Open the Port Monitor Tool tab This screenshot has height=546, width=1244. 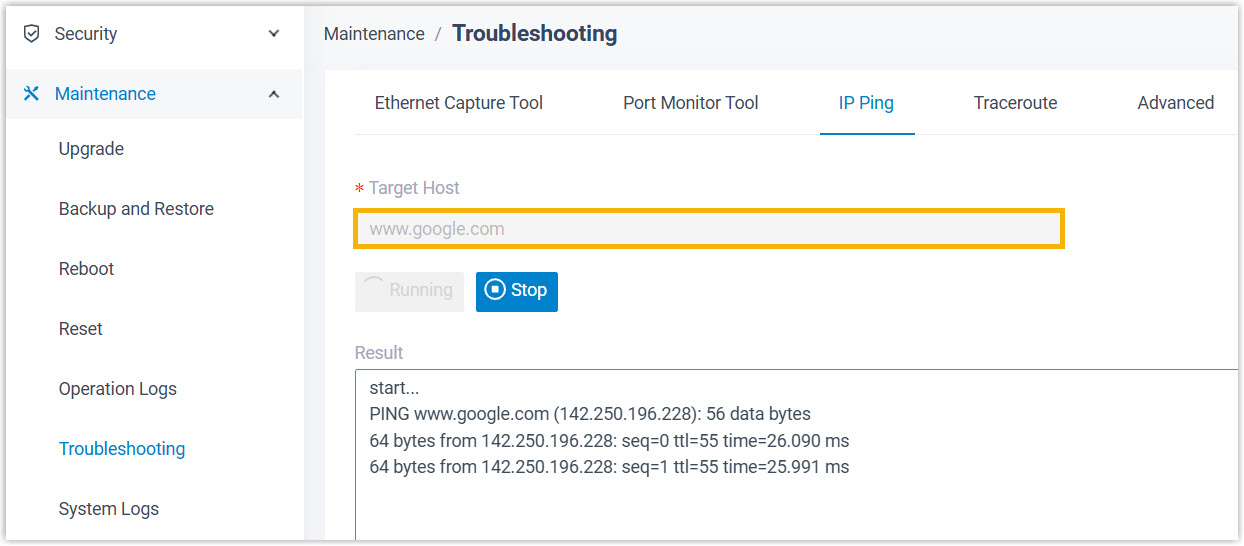[x=690, y=103]
